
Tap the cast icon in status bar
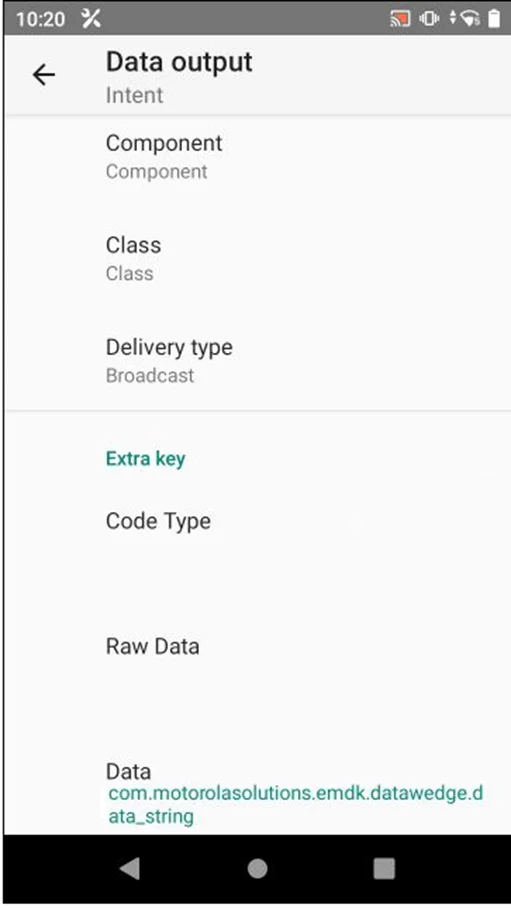click(400, 19)
